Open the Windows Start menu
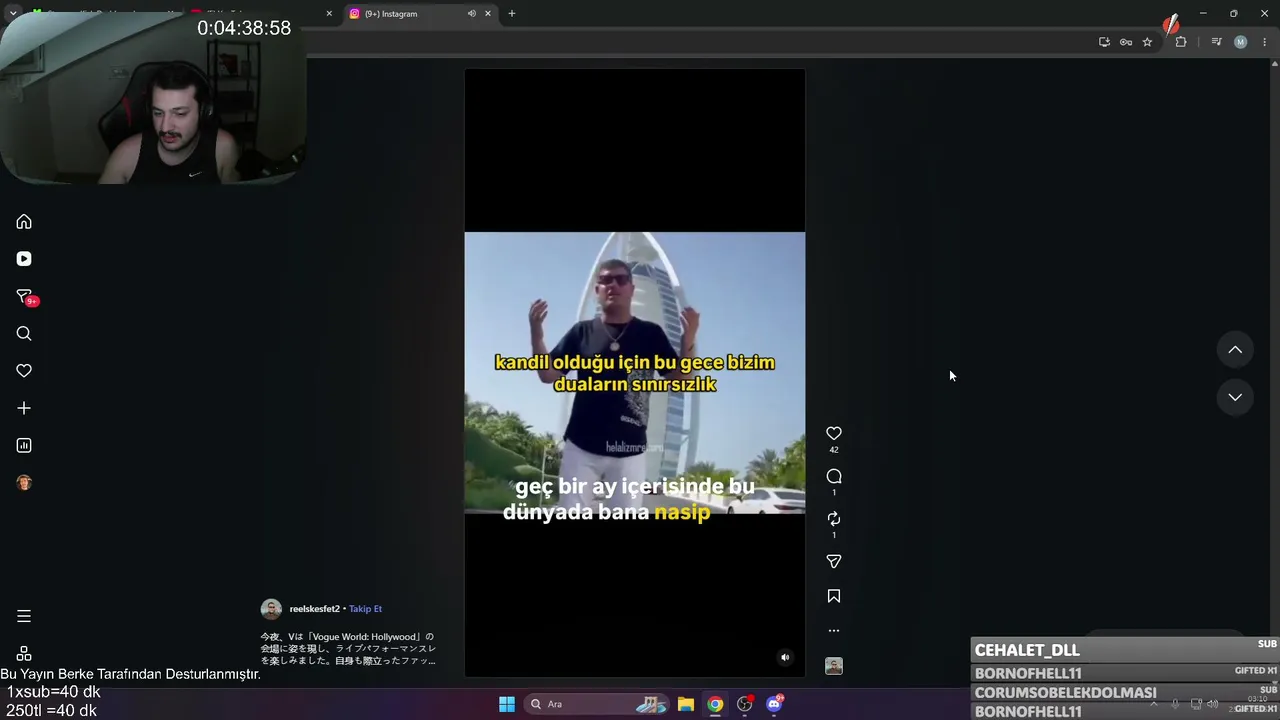This screenshot has height=720, width=1280. [507, 704]
